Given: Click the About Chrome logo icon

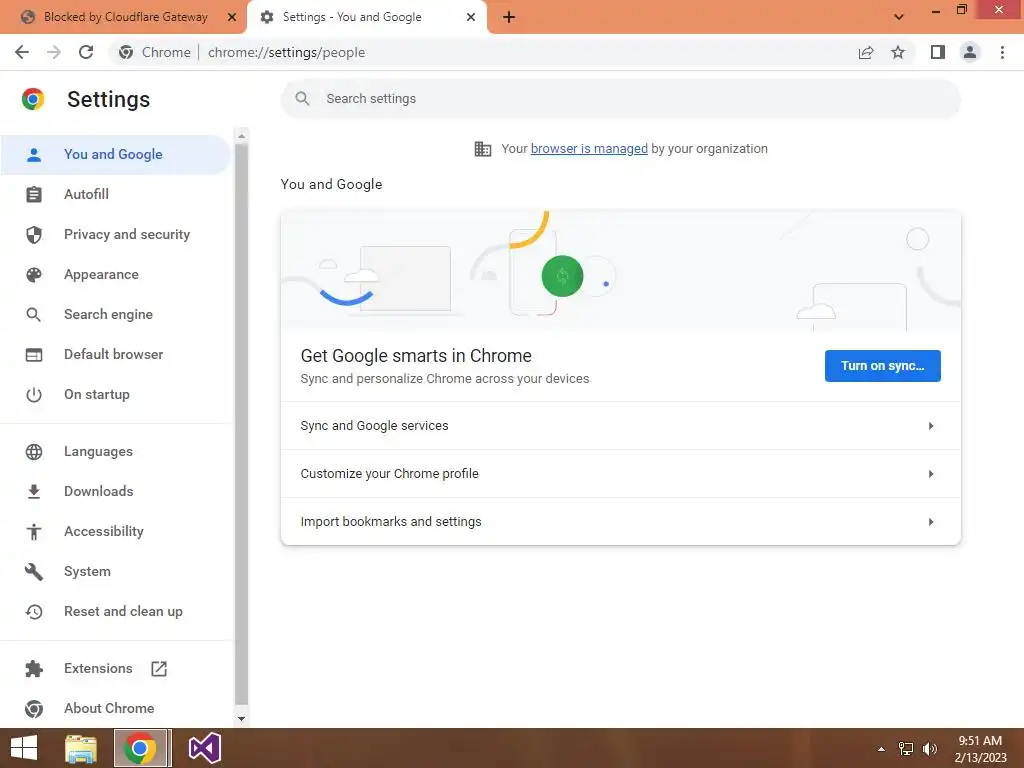Looking at the screenshot, I should point(34,709).
